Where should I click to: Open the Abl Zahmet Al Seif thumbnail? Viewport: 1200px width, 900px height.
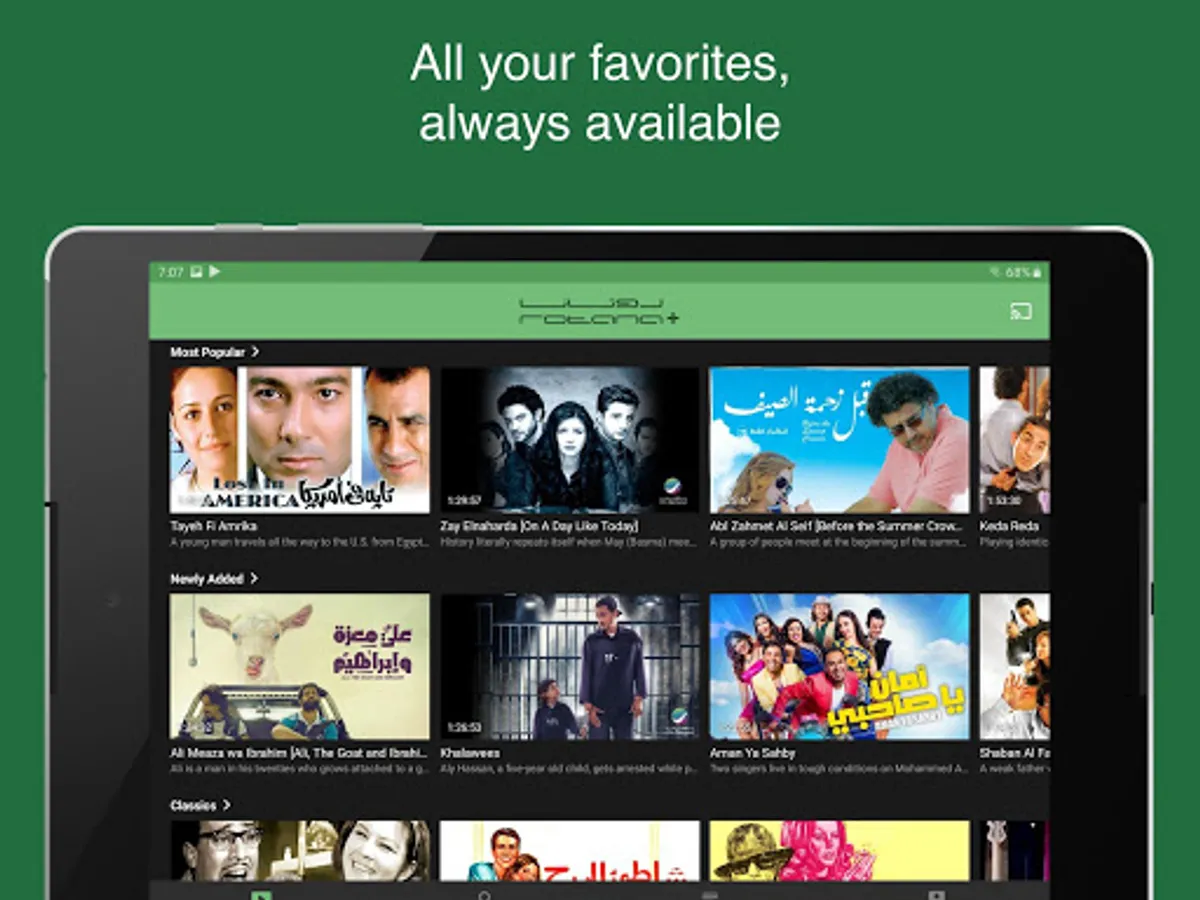click(x=840, y=440)
